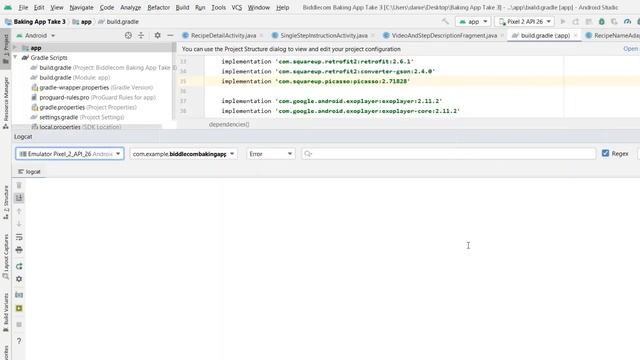640x360 pixels.
Task: Click the Make Project hammer icon
Action: (445, 21)
